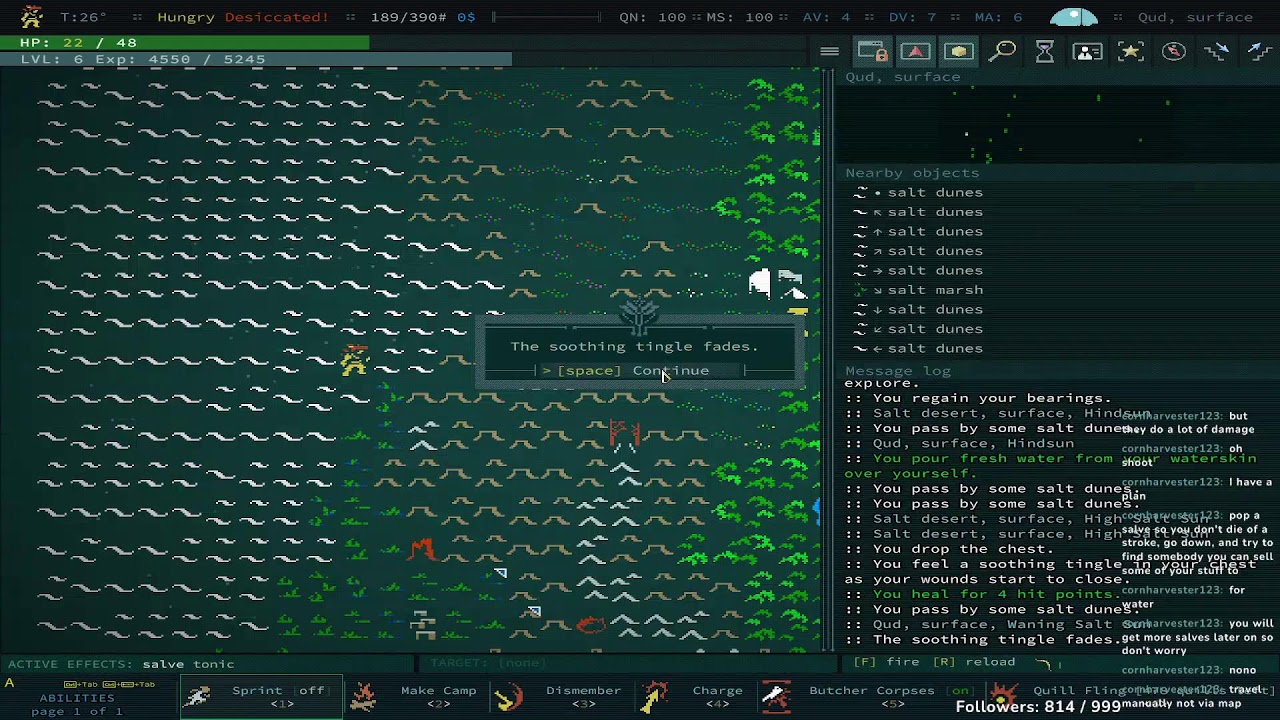1280x720 pixels.
Task: Click the player character portrait icon
Action: pos(32,16)
